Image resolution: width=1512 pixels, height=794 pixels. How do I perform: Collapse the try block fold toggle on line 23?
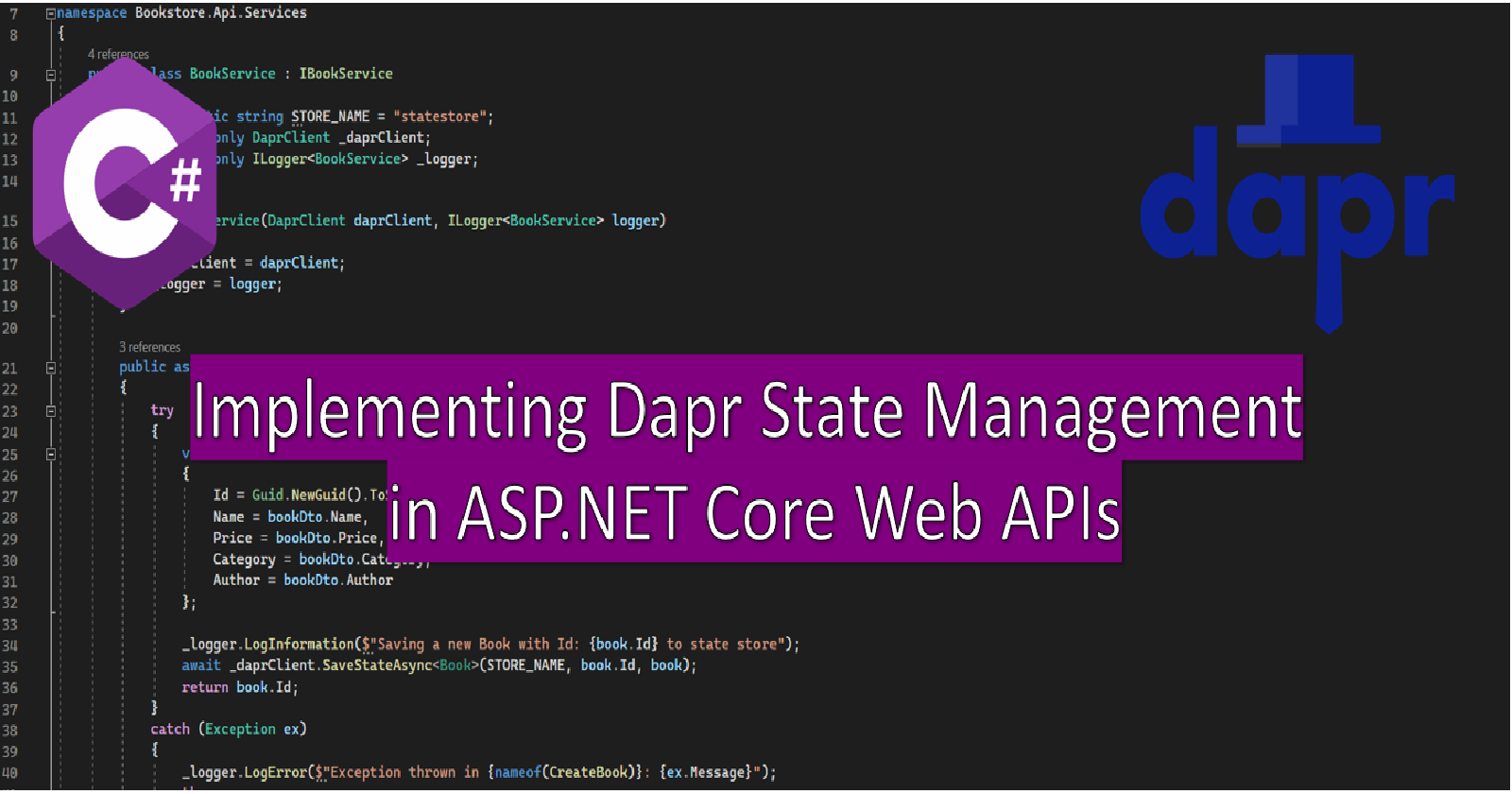51,411
